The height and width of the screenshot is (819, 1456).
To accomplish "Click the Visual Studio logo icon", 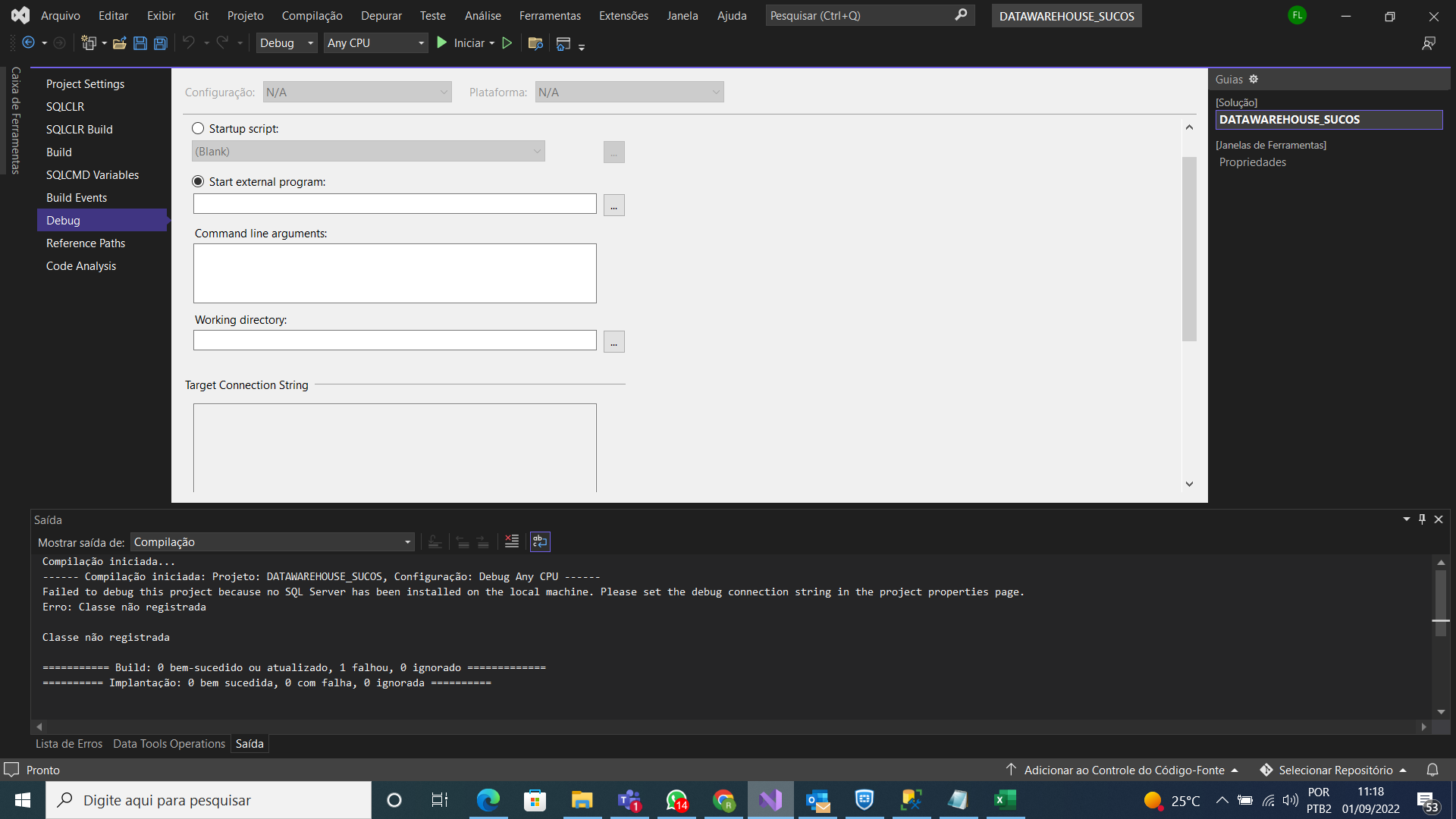I will point(20,15).
